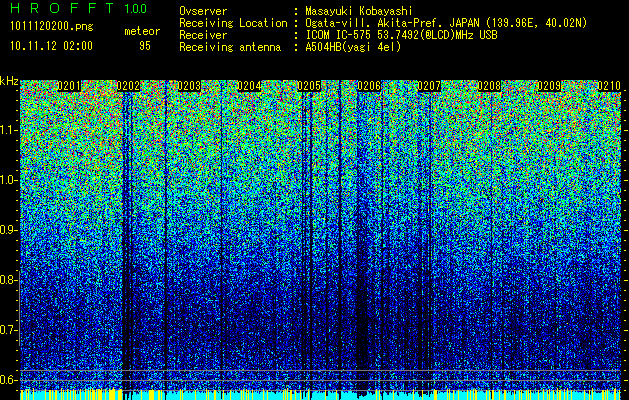
Task: Click the 0210 time marker
Action: tap(609, 86)
